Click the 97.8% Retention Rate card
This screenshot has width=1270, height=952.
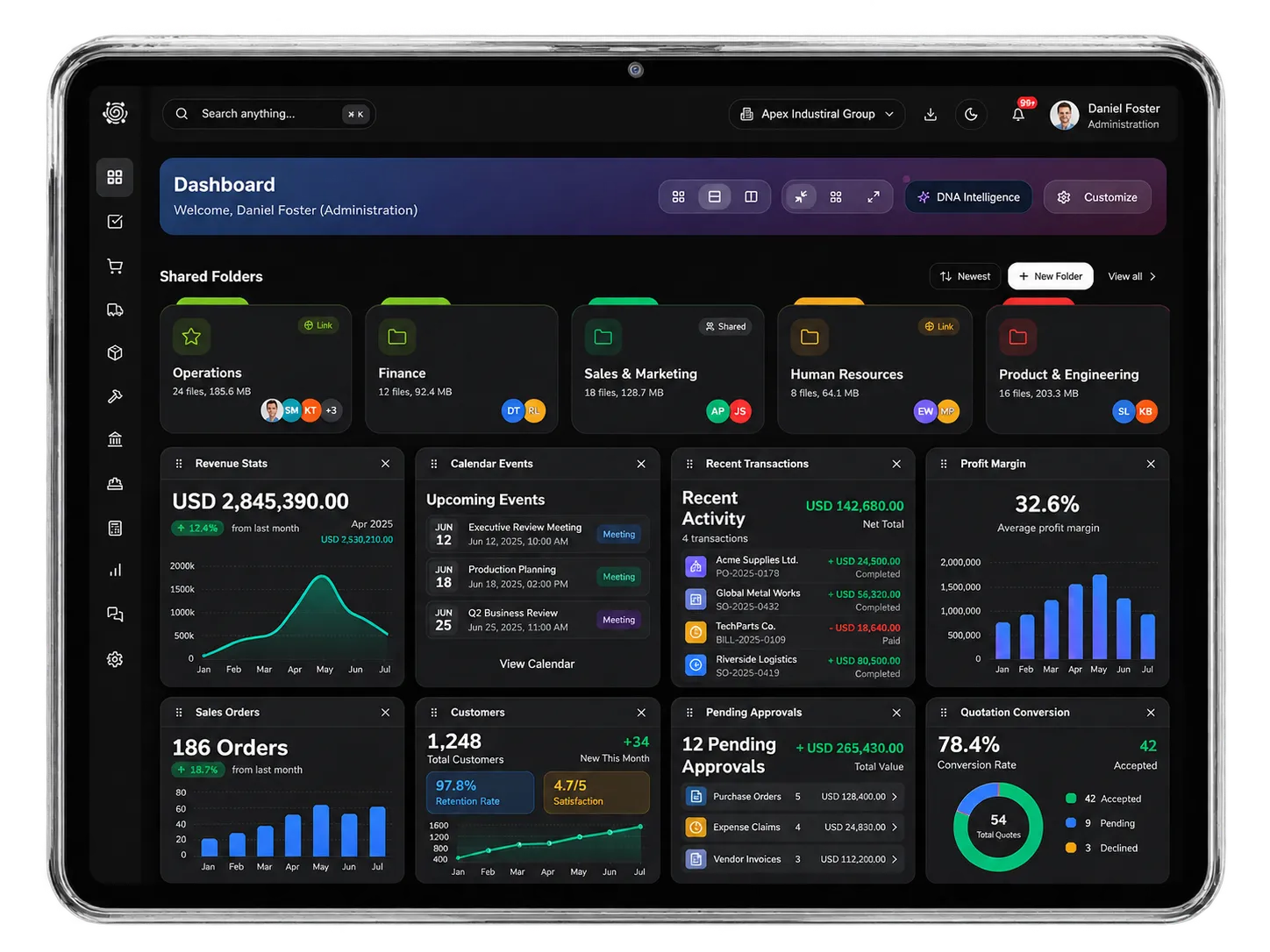pyautogui.click(x=480, y=792)
